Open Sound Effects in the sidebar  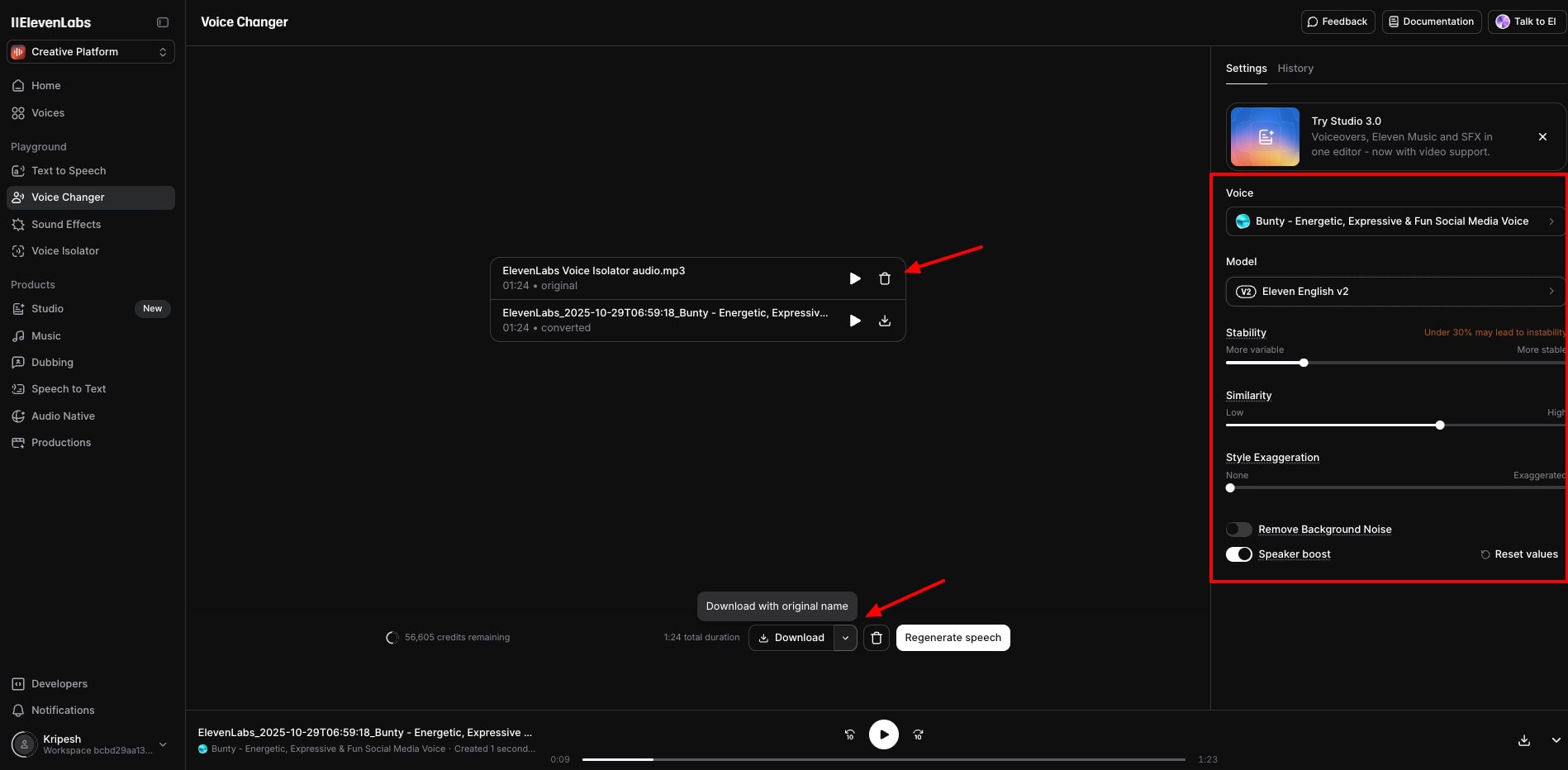point(66,225)
